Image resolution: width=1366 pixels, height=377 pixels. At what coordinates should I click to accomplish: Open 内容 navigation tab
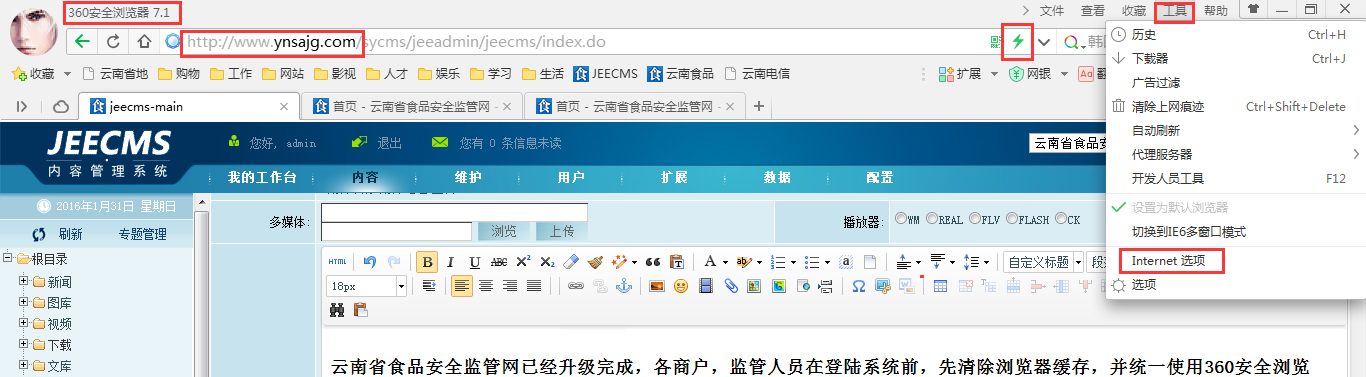click(365, 177)
